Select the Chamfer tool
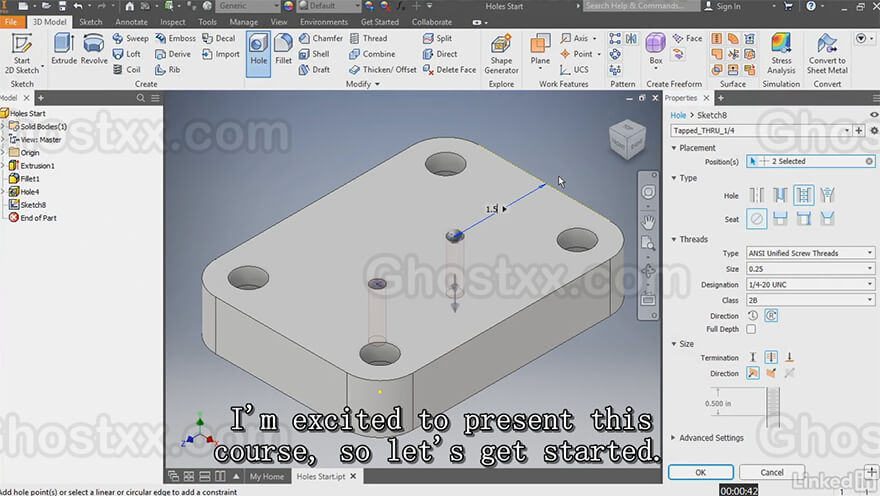880x496 pixels. pos(320,38)
